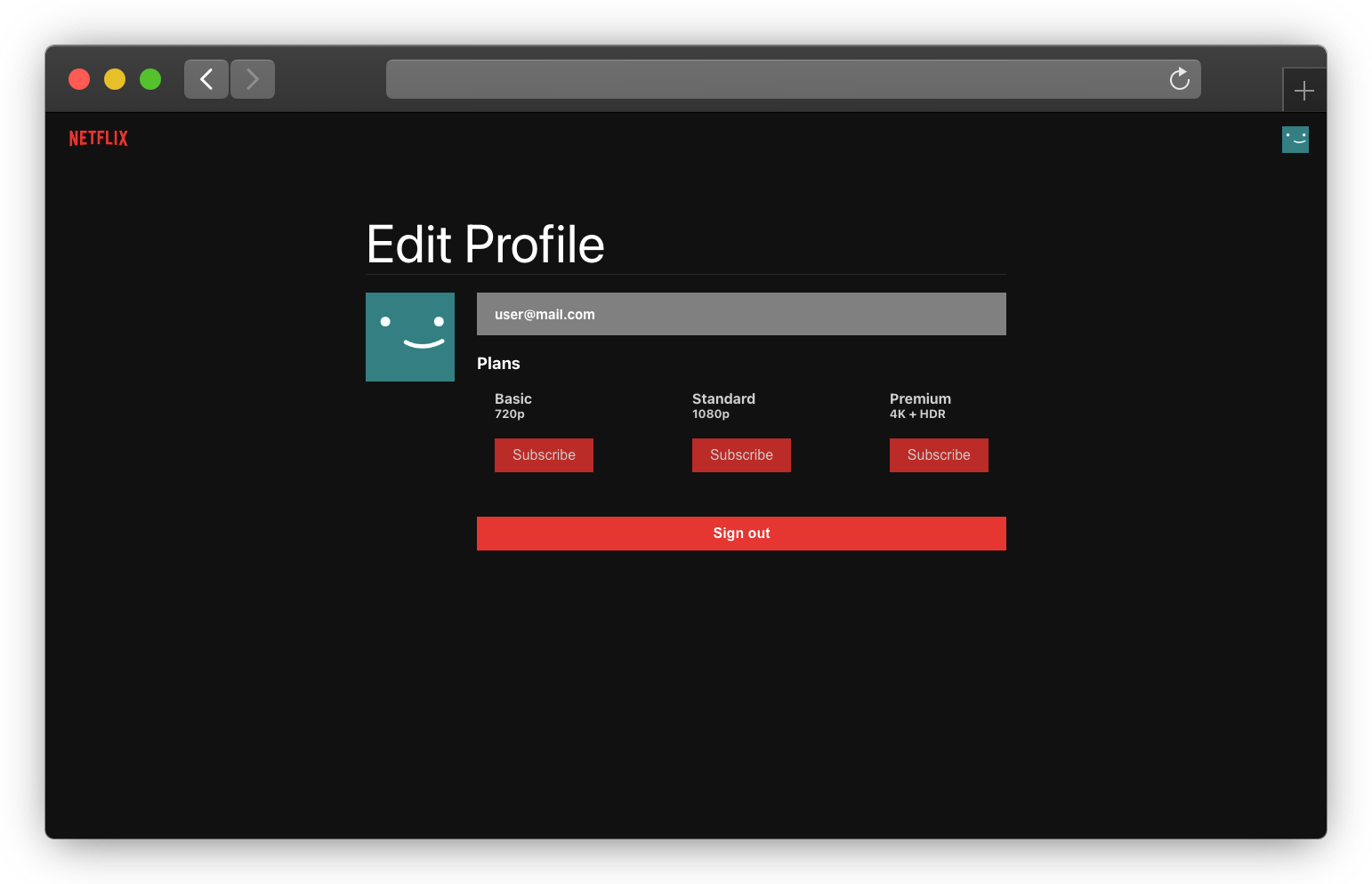Image resolution: width=1372 pixels, height=884 pixels.
Task: Click the smiling avatar image next to email
Action: click(410, 337)
